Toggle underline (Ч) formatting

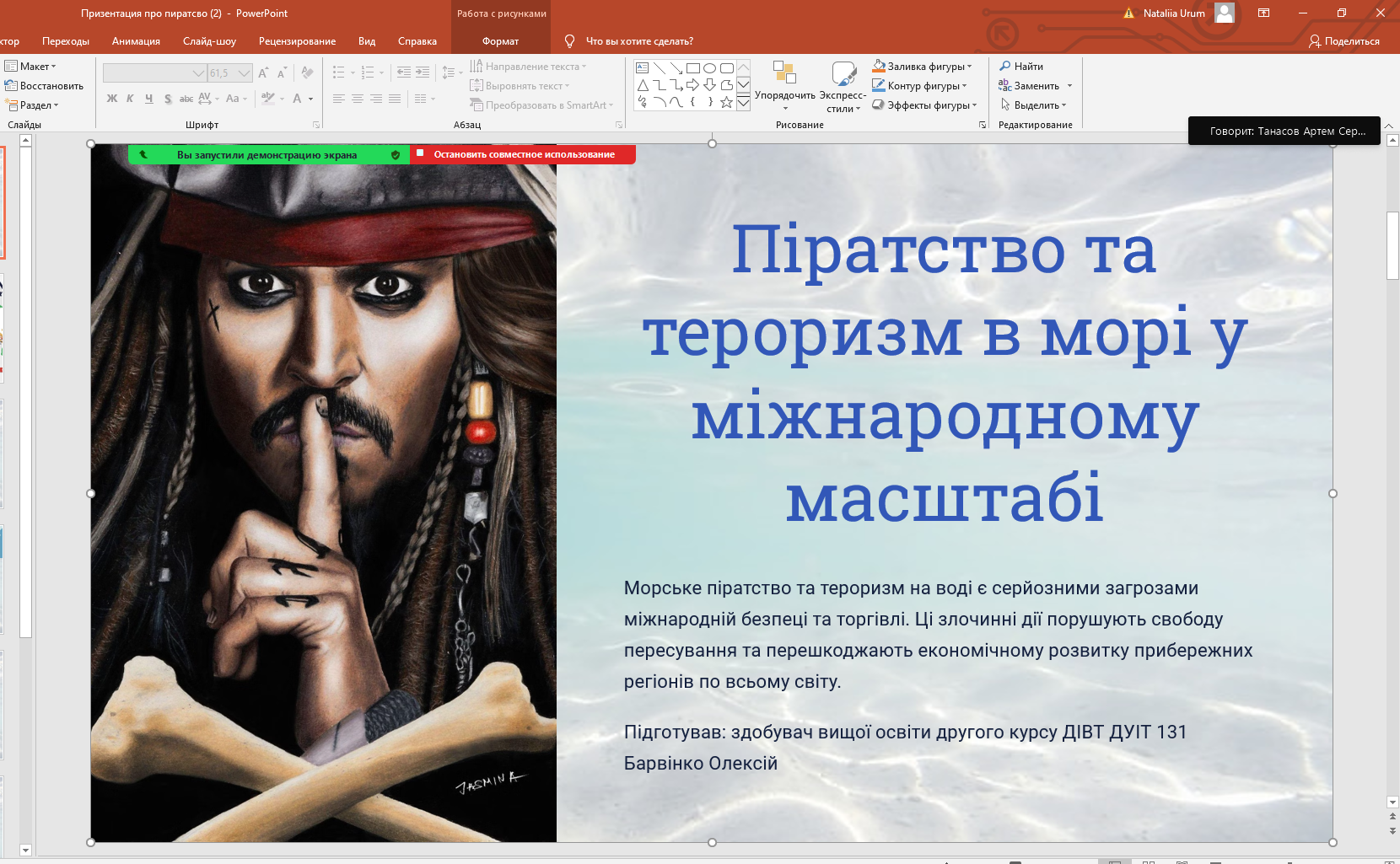[148, 99]
